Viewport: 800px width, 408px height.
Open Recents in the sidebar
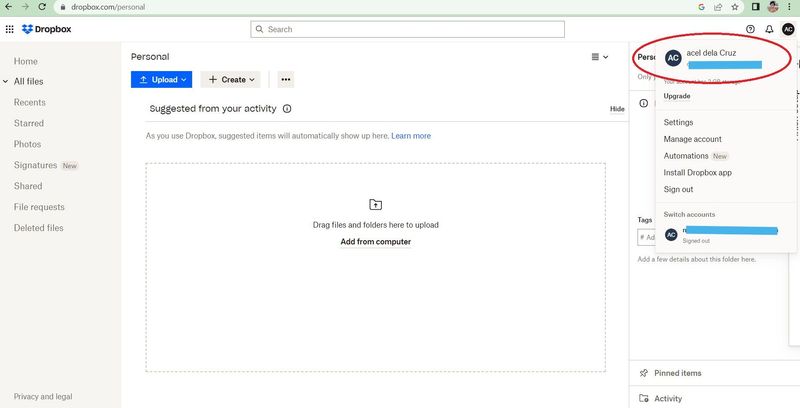(x=30, y=103)
